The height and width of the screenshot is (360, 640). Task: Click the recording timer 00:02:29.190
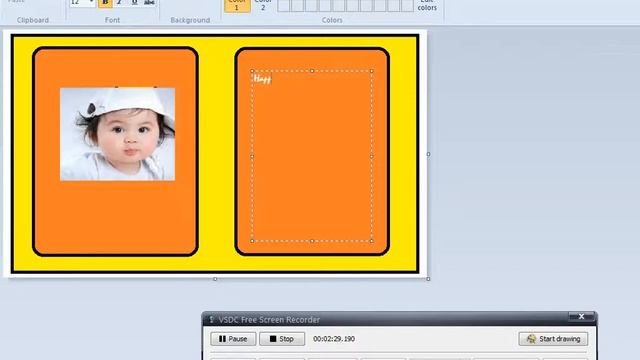click(334, 339)
